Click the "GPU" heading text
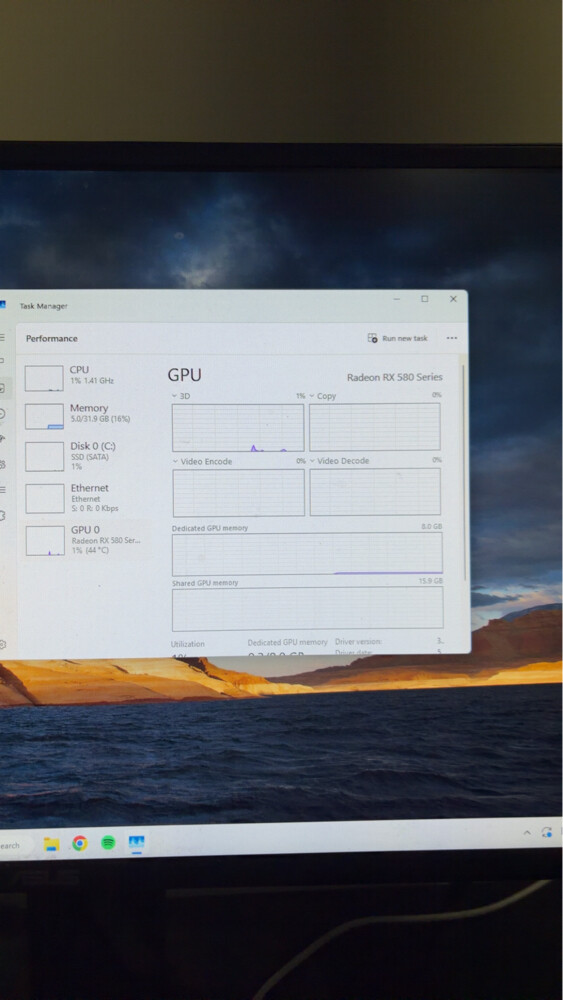This screenshot has height=1000, width=563. (185, 375)
